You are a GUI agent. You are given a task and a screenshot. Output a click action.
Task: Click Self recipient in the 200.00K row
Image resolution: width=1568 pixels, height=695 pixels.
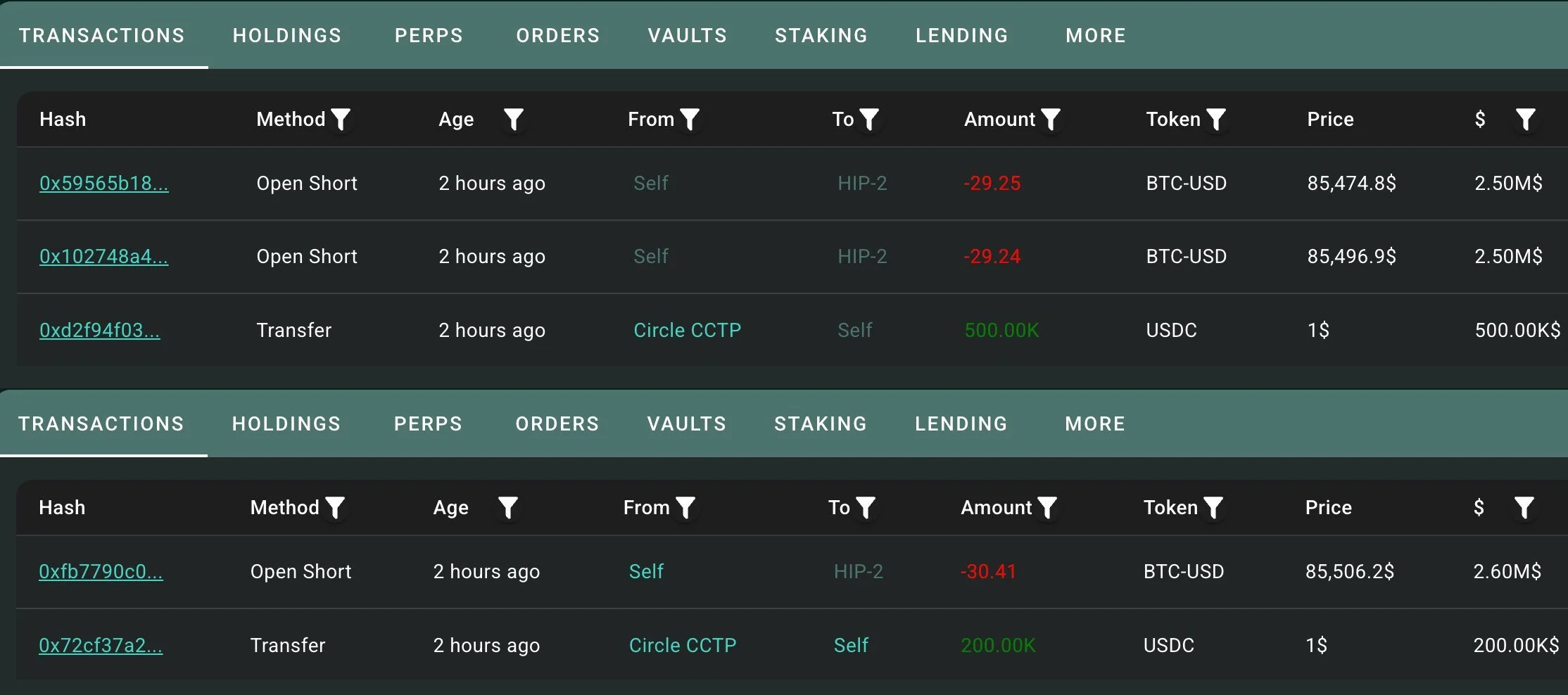point(851,645)
